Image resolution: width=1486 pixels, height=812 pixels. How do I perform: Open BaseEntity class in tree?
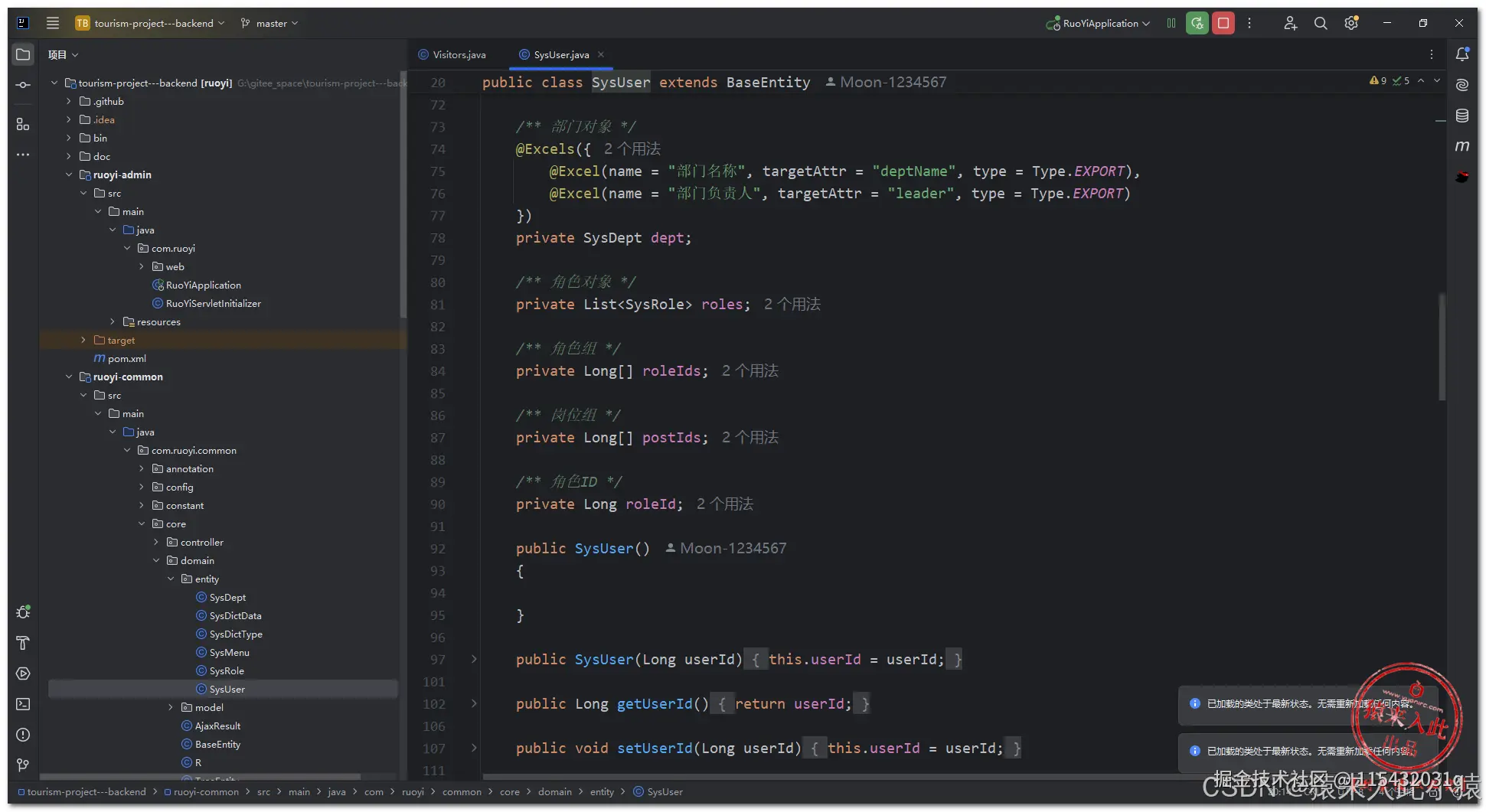click(x=211, y=744)
